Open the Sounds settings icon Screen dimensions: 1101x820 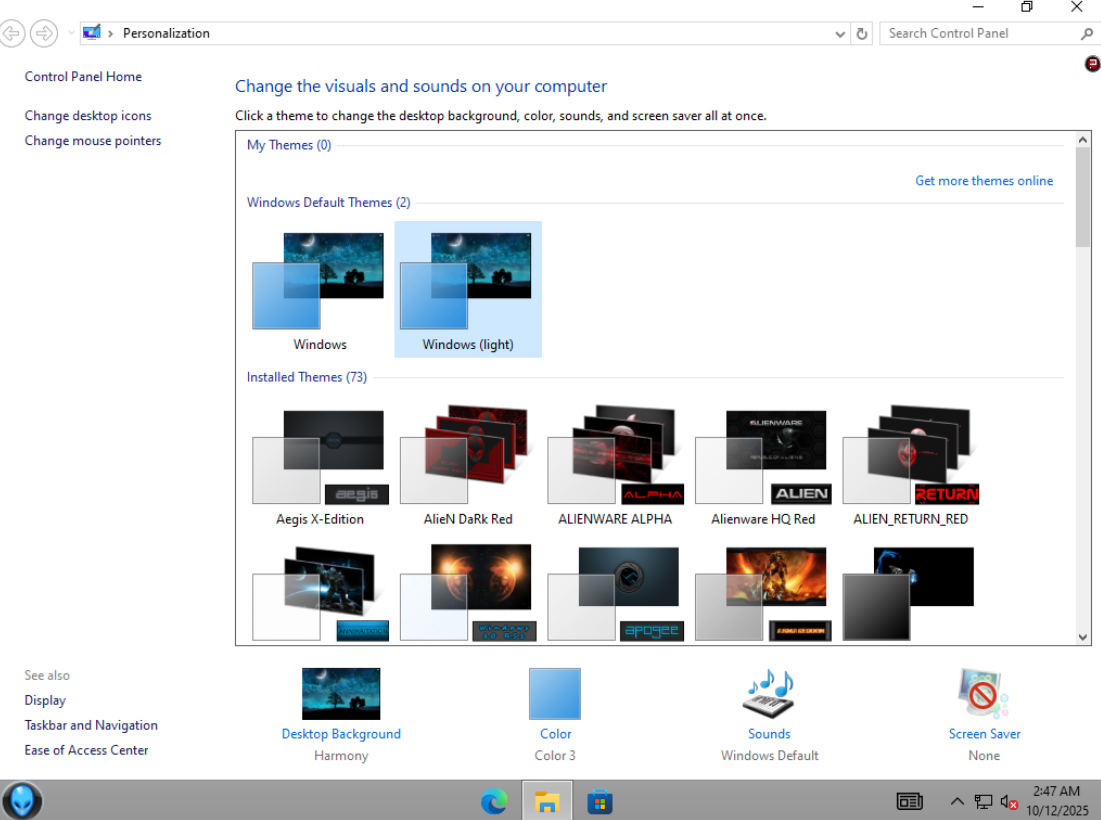769,694
